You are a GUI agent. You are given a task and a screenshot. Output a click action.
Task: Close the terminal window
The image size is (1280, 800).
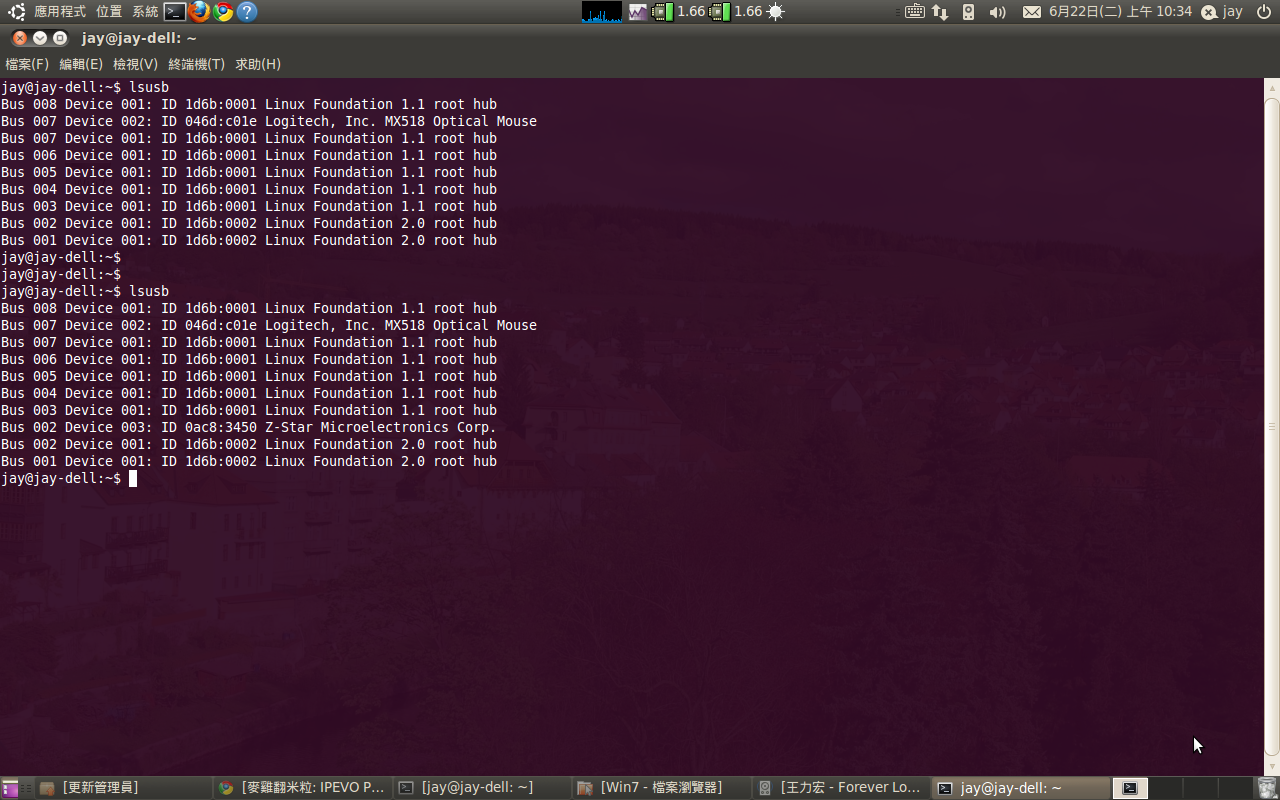point(20,38)
